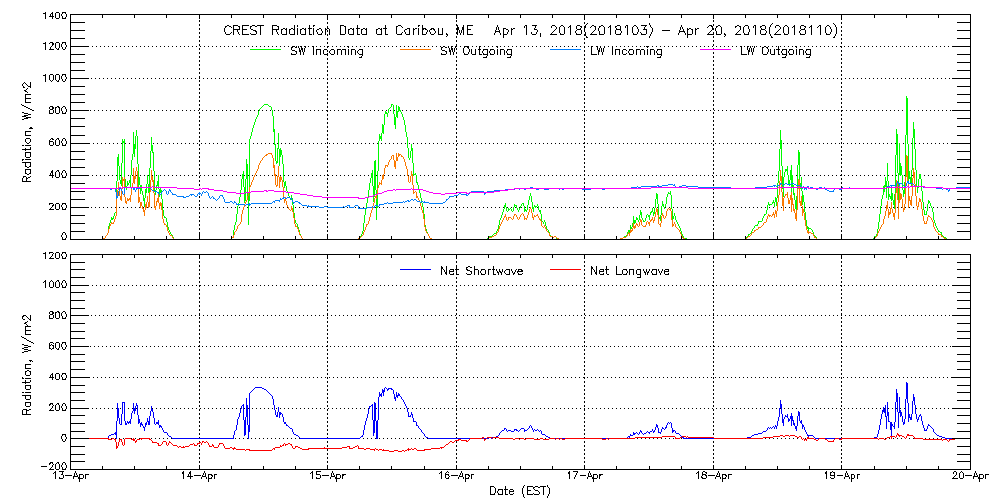The image size is (1000, 500).
Task: Click the '14-Apr' date tick label
Action: (x=200, y=478)
